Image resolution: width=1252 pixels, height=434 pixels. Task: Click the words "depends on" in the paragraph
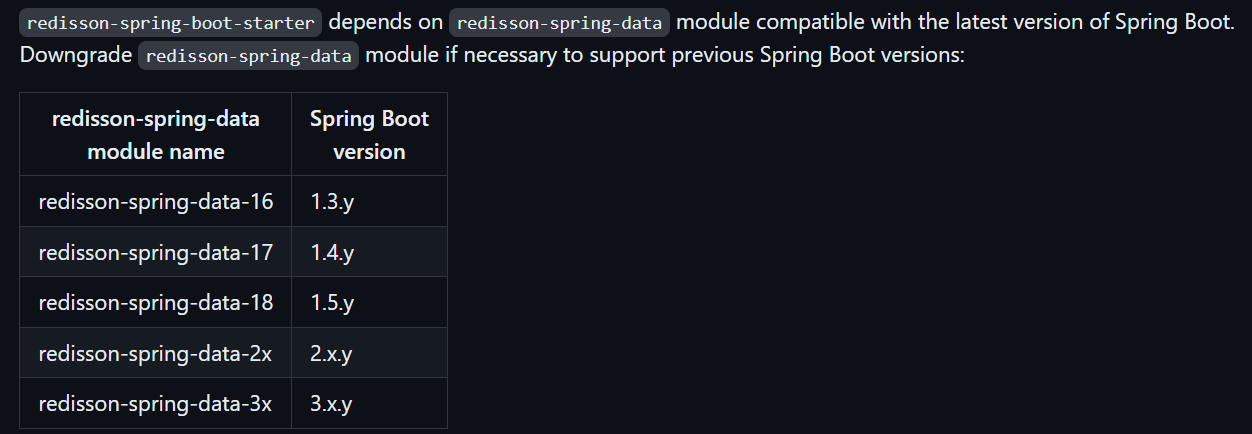coord(385,22)
